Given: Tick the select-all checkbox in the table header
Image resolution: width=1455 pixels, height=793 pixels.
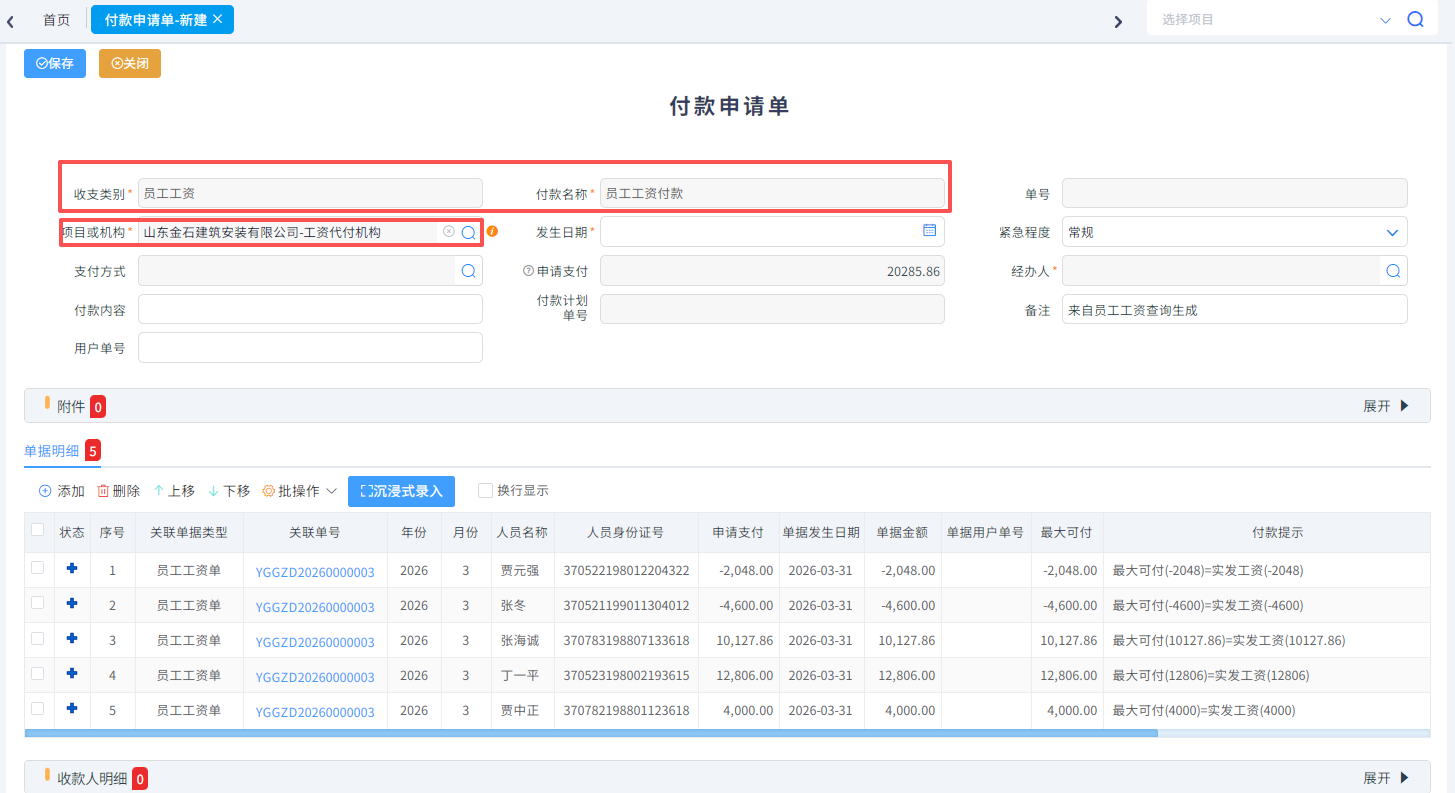Looking at the screenshot, I should click(38, 530).
